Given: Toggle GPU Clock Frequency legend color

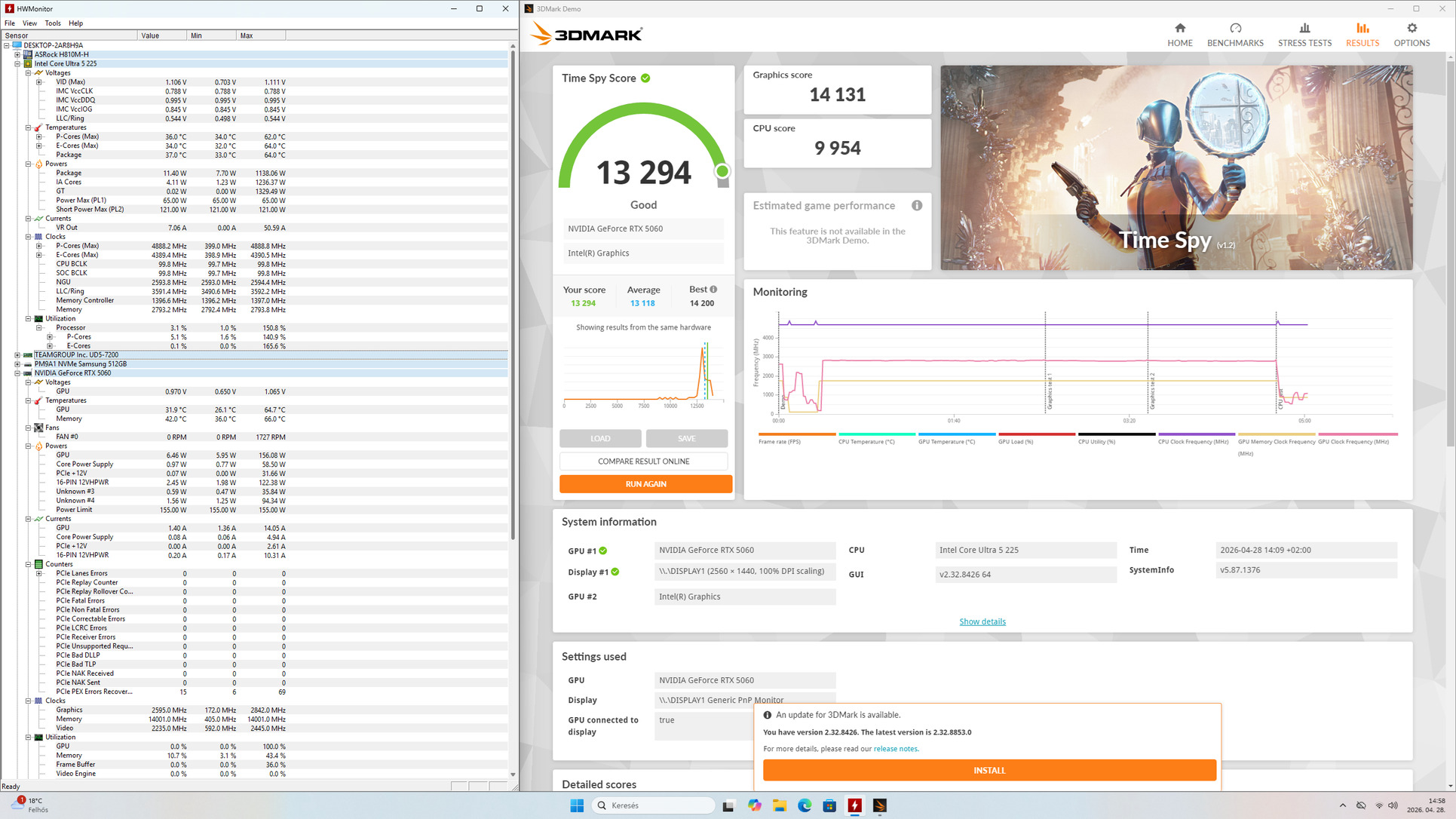Looking at the screenshot, I should (x=1357, y=434).
